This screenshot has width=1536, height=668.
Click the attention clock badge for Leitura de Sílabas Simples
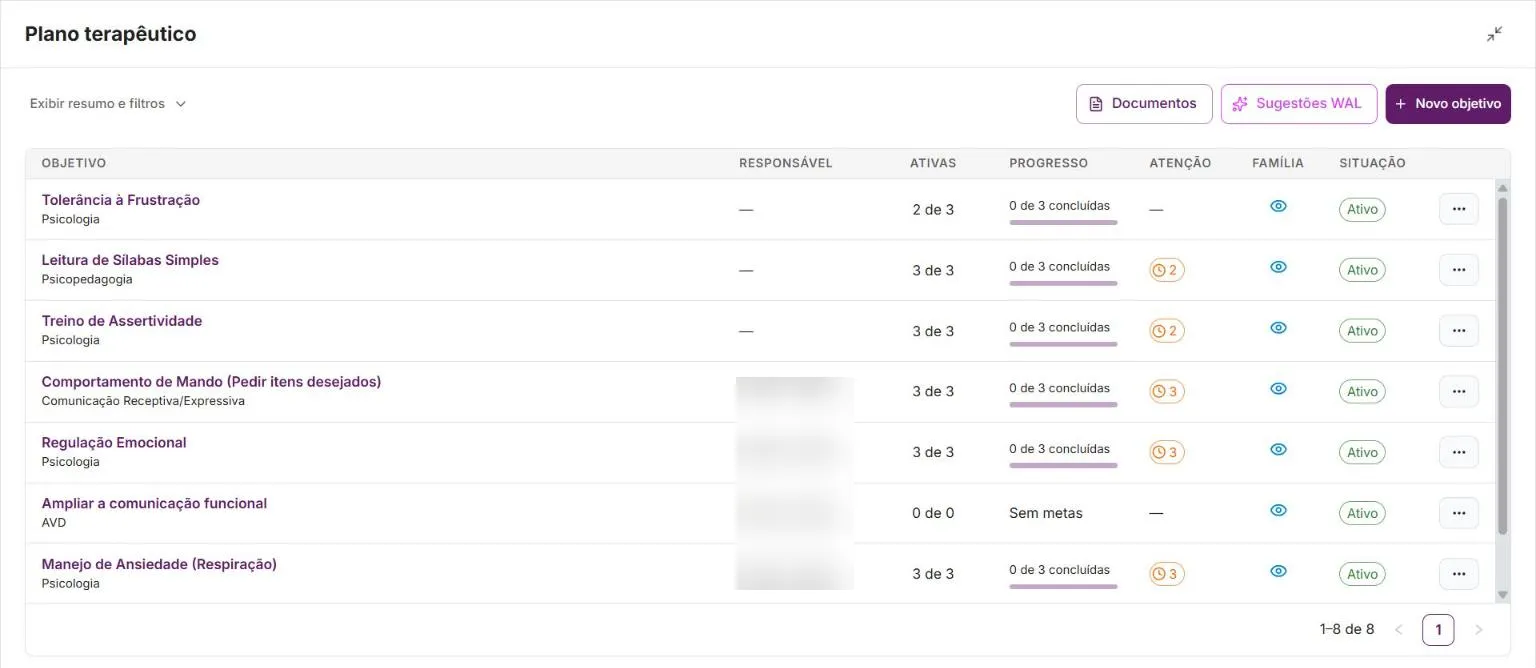1167,270
